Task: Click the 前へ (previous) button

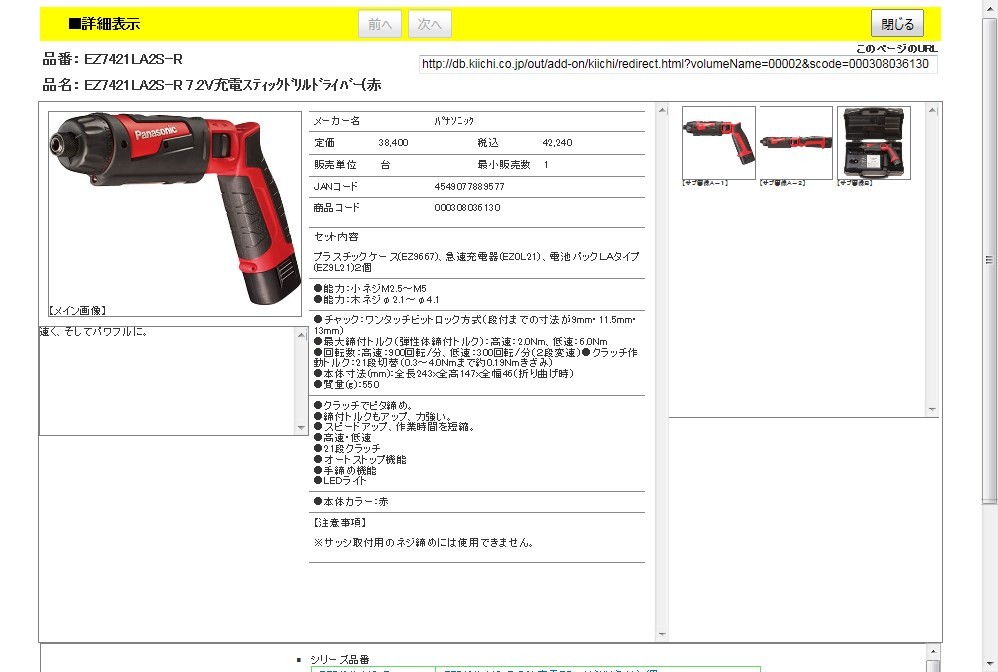Action: pyautogui.click(x=380, y=24)
